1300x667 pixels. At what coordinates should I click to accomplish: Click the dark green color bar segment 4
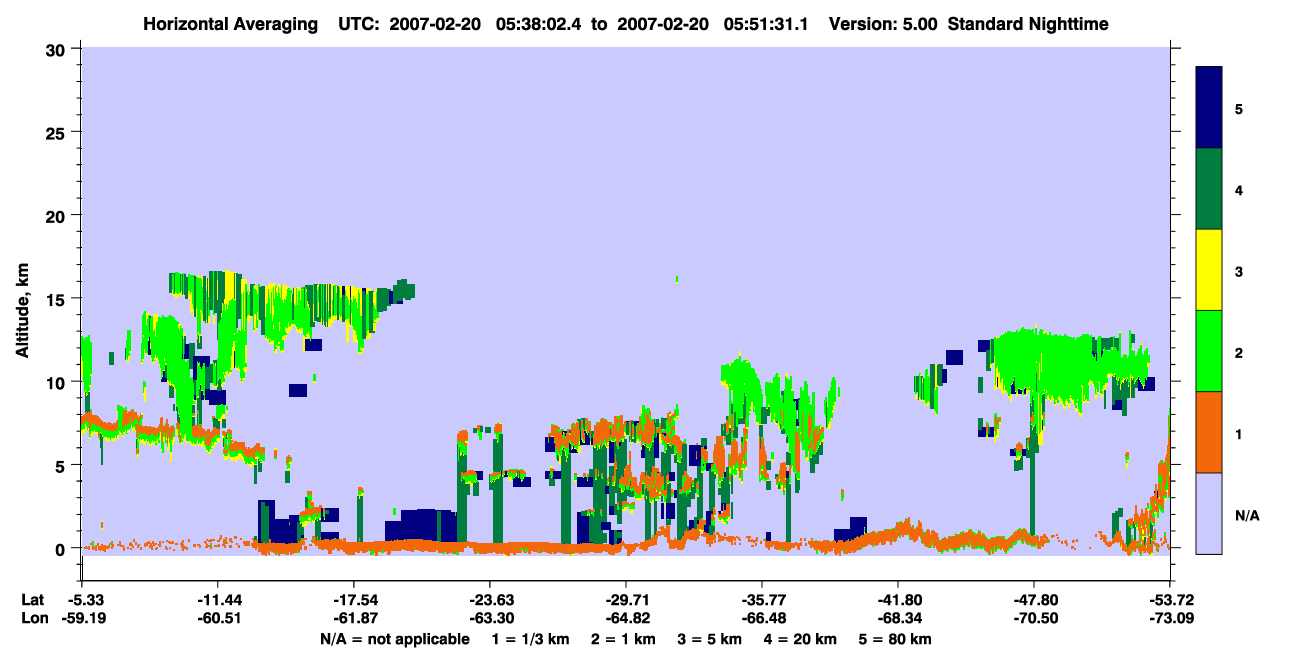(1209, 189)
